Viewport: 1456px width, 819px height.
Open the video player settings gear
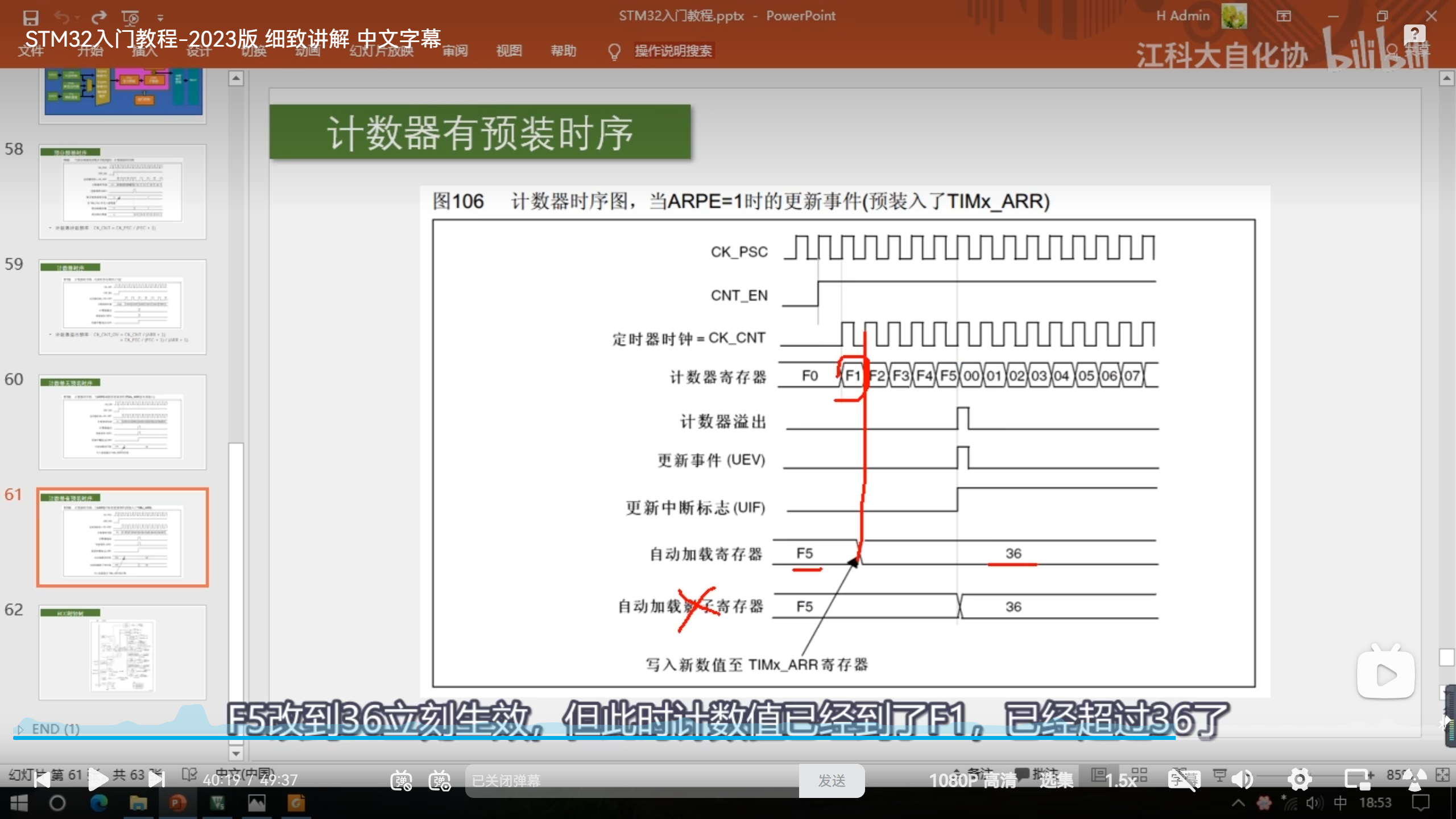1300,780
